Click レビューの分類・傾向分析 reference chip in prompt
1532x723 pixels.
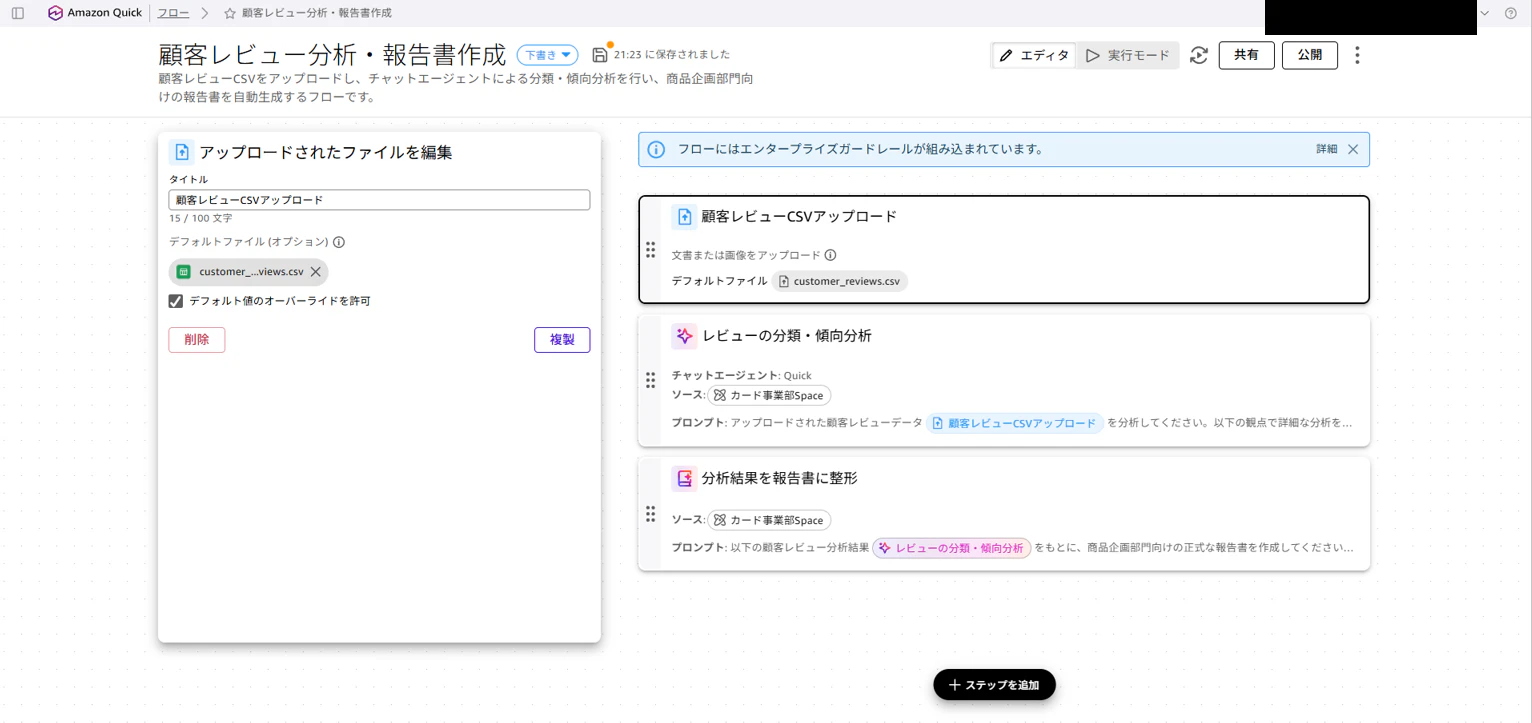point(952,548)
